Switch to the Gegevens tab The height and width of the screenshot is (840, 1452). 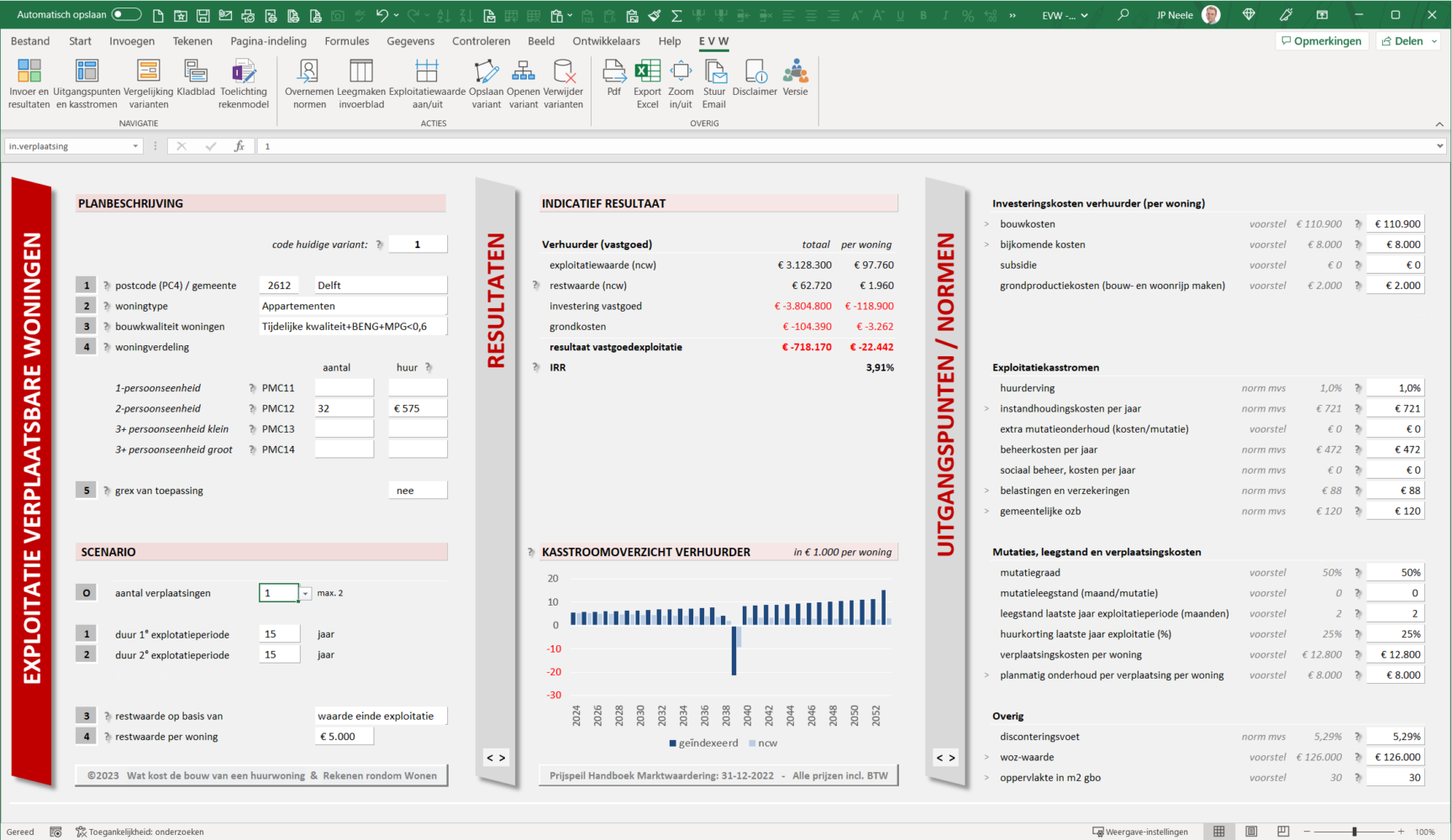point(410,41)
